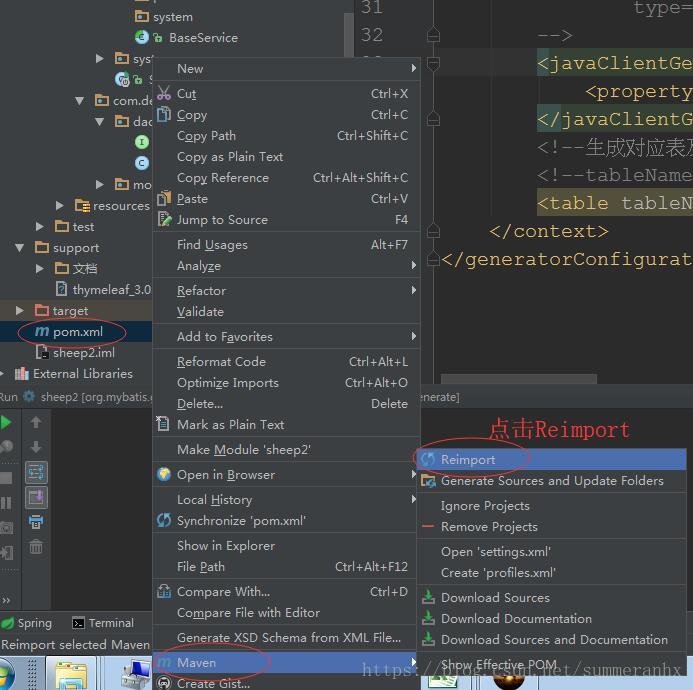
Task: Expand the target folder
Action: pos(19,310)
